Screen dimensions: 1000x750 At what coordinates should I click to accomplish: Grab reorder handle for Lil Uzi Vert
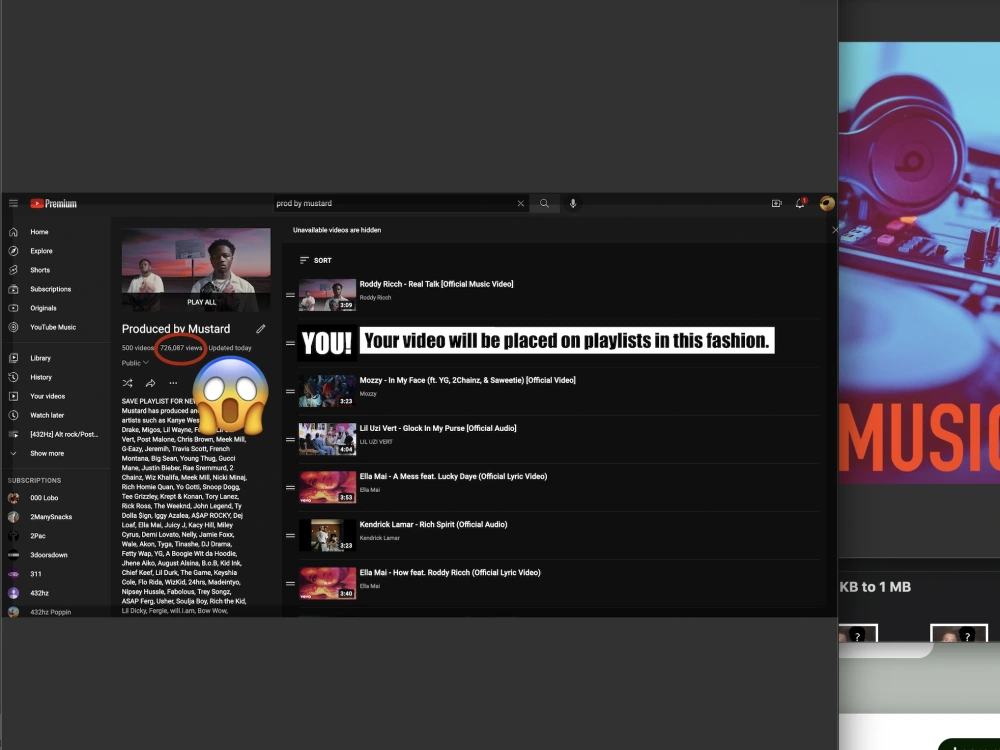[x=290, y=439]
